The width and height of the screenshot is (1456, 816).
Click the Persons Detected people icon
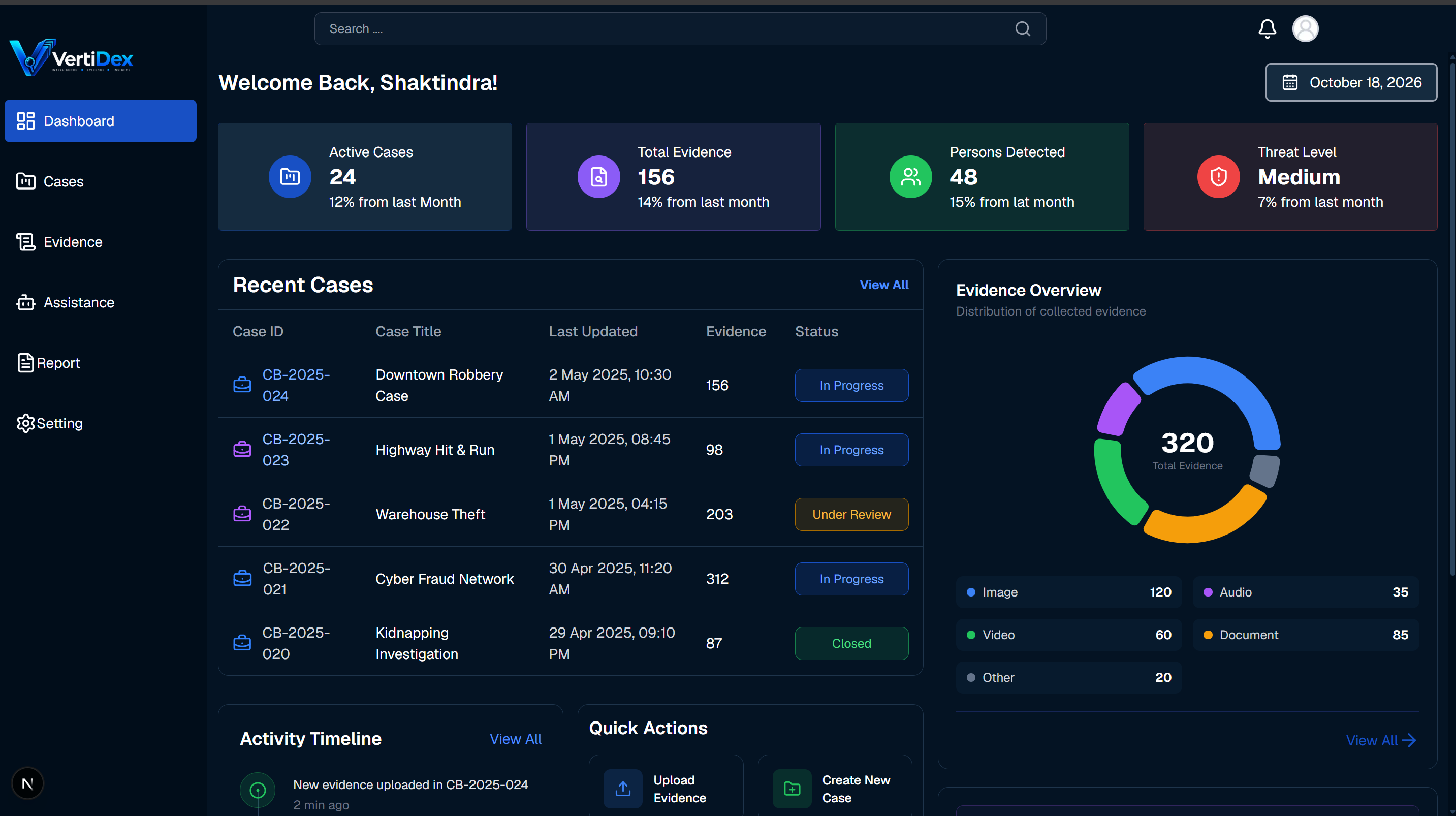[910, 177]
